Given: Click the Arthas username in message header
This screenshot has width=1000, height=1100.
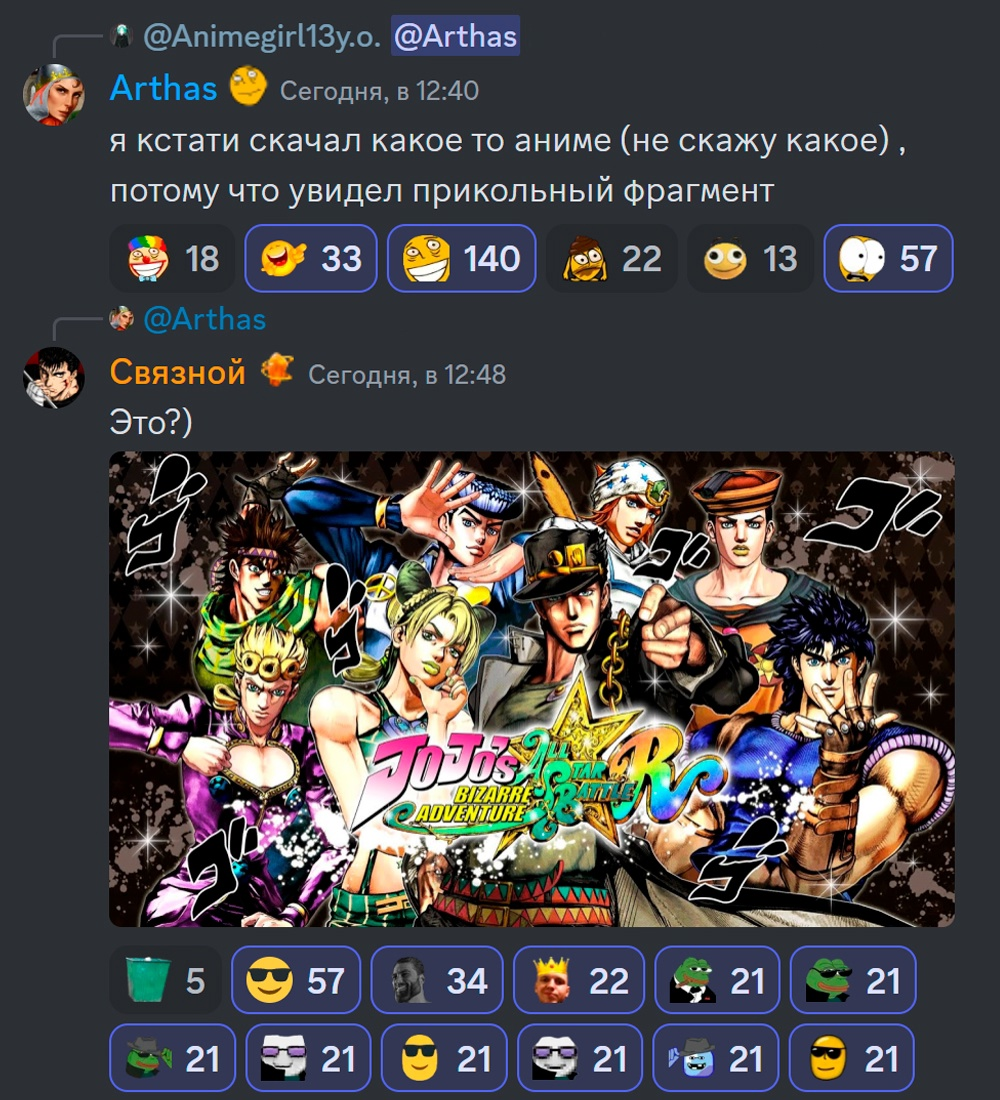Looking at the screenshot, I should point(164,88).
